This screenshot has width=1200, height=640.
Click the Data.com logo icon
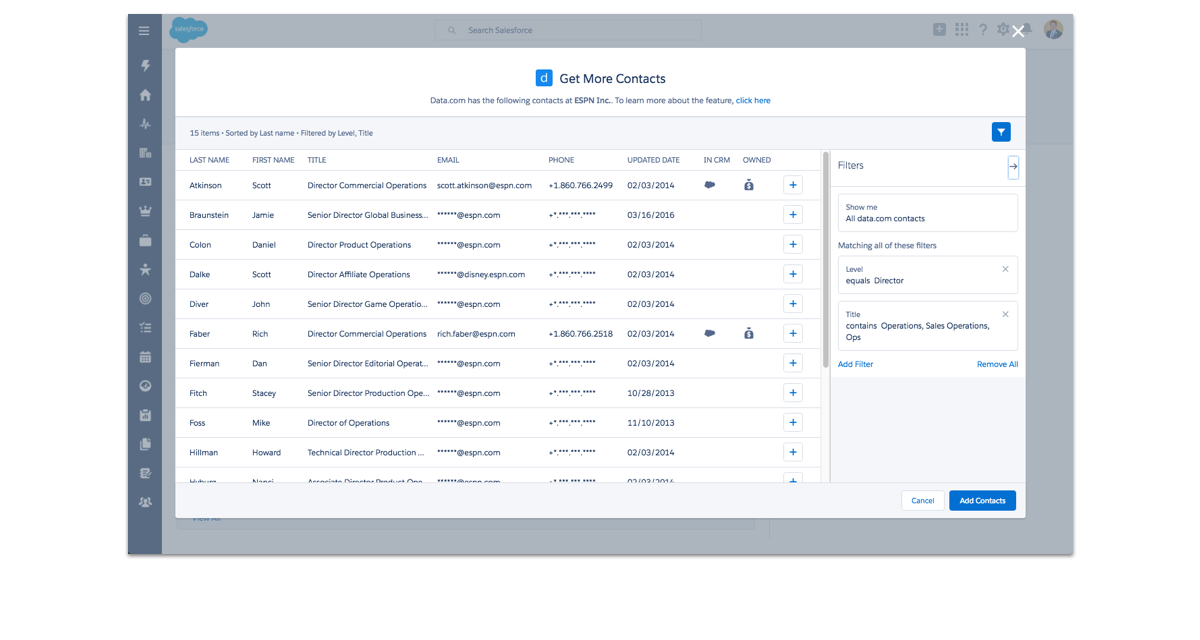pos(544,78)
